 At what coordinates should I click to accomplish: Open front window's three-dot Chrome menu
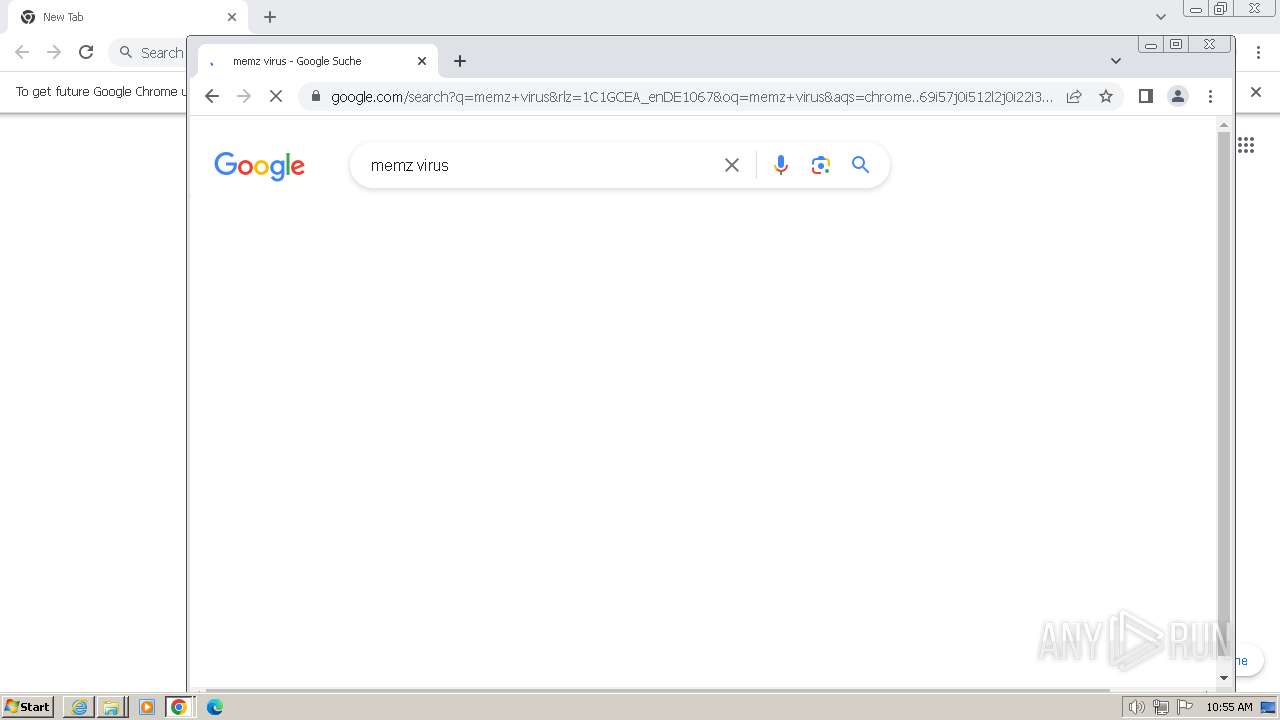pos(1210,96)
